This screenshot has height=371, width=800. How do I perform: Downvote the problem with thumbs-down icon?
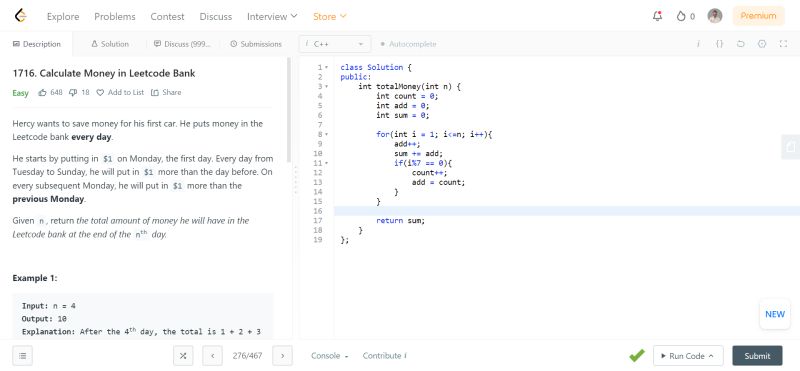pos(73,92)
